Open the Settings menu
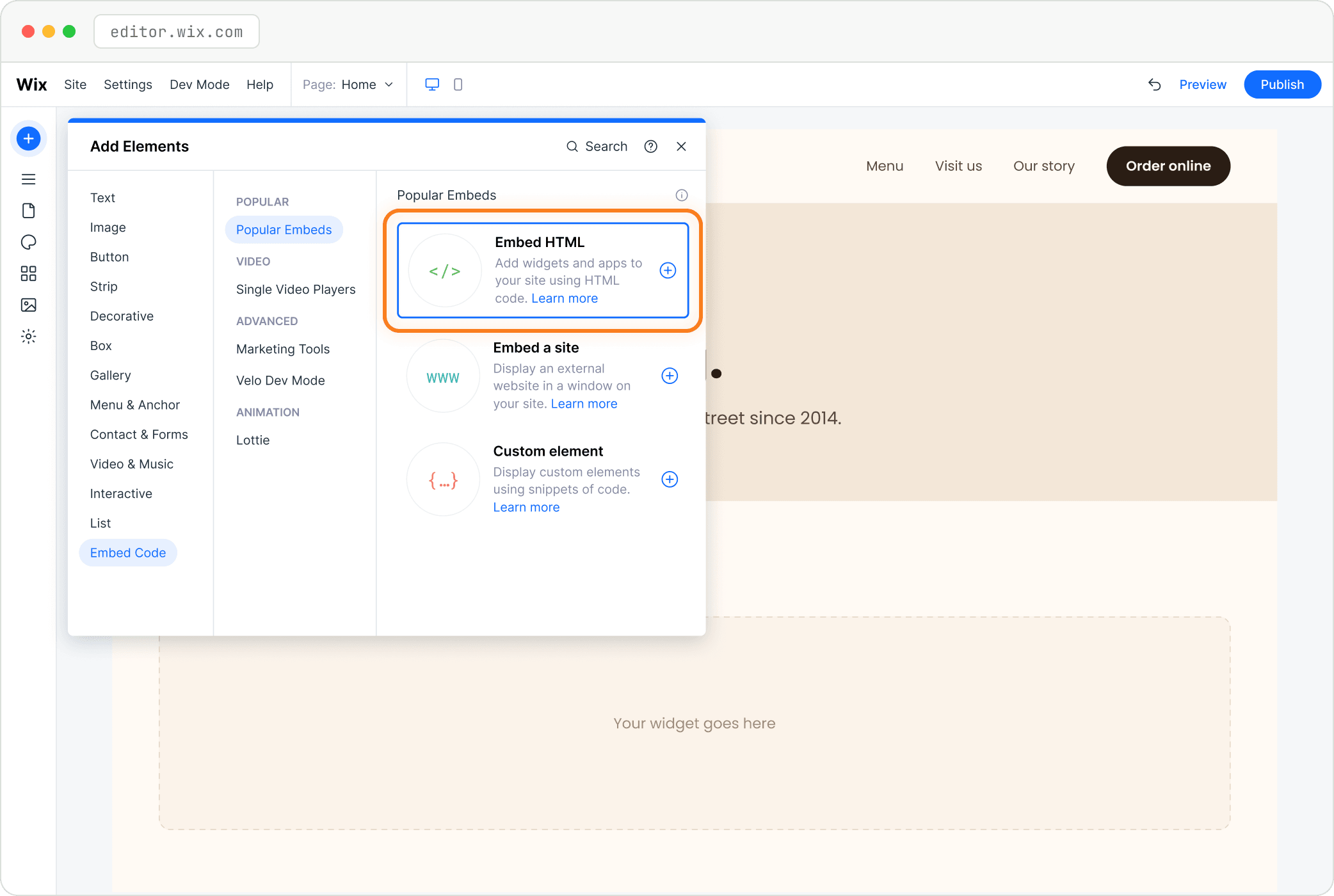This screenshot has width=1334, height=896. 128,84
